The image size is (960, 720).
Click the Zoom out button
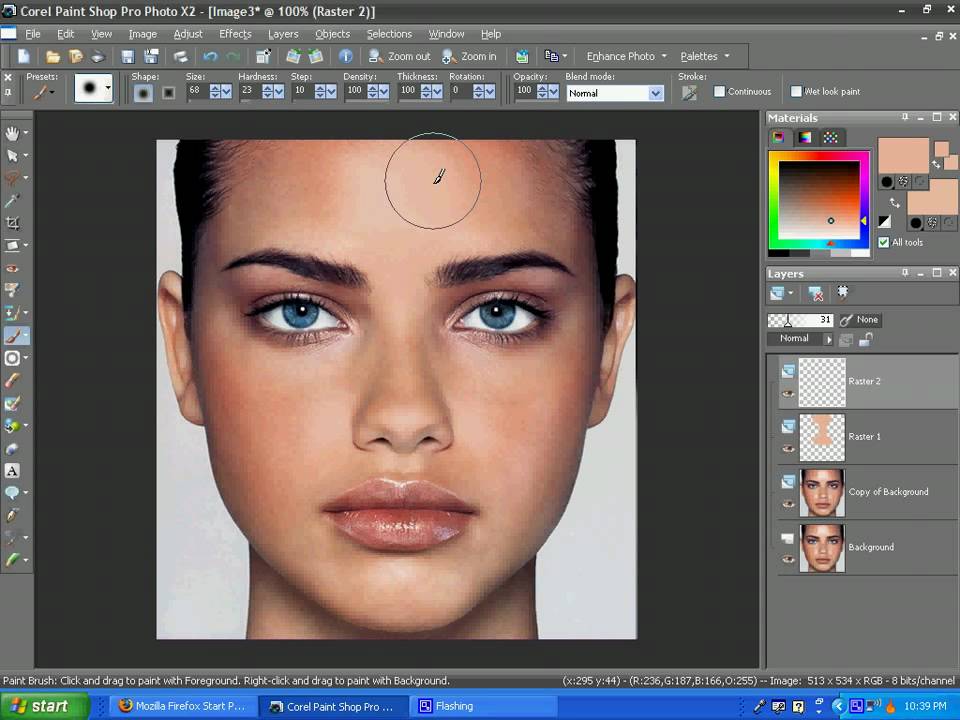(x=399, y=56)
